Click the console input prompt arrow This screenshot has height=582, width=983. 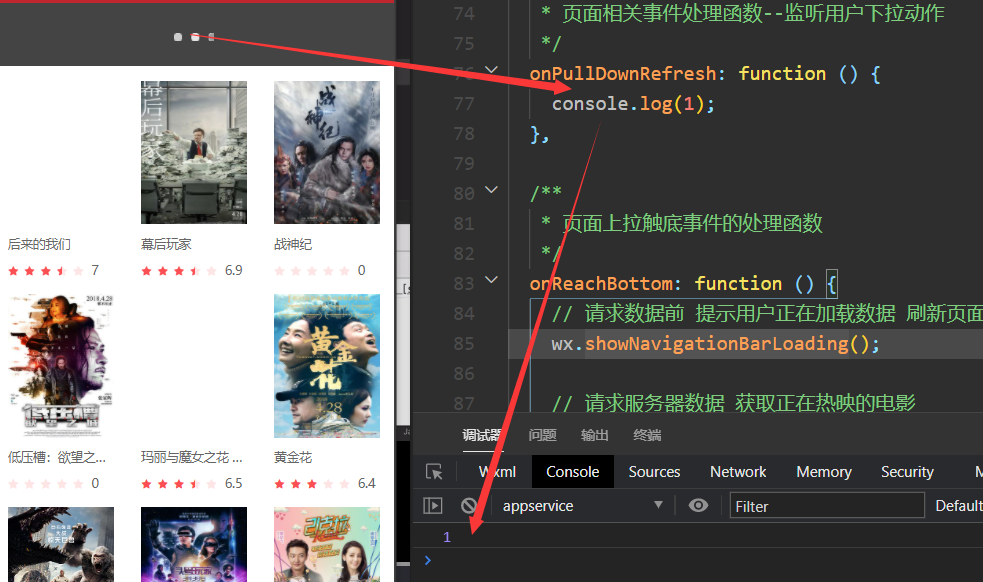[x=428, y=561]
